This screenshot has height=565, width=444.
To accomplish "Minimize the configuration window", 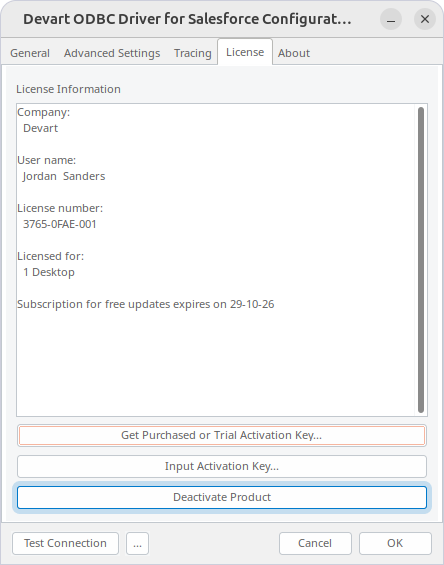I will pos(391,19).
